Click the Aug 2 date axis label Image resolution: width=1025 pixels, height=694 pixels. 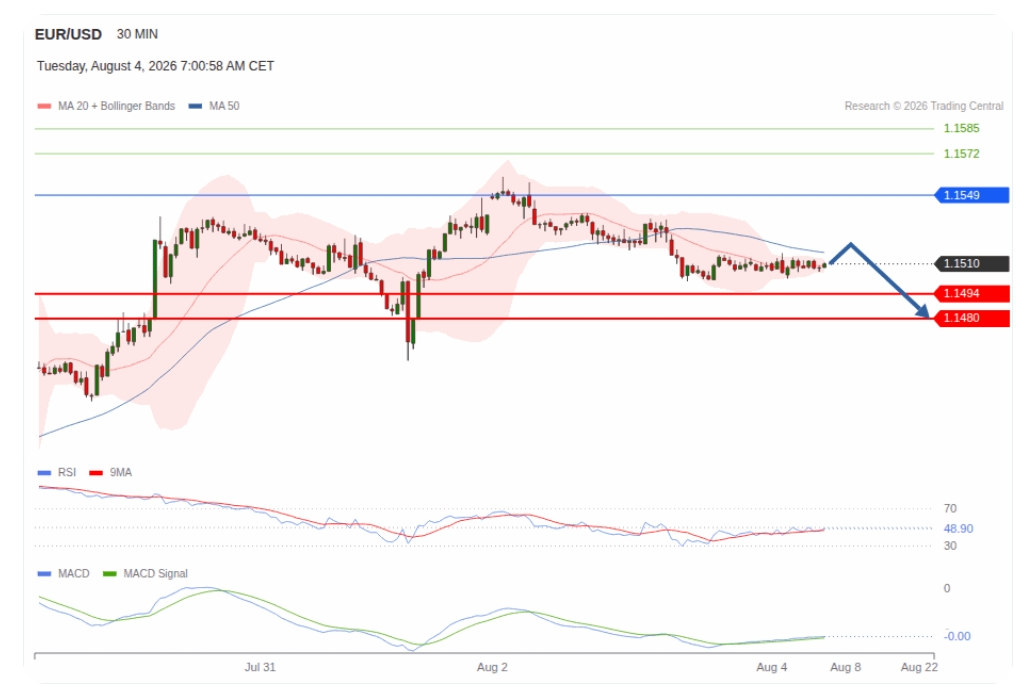pos(492,667)
